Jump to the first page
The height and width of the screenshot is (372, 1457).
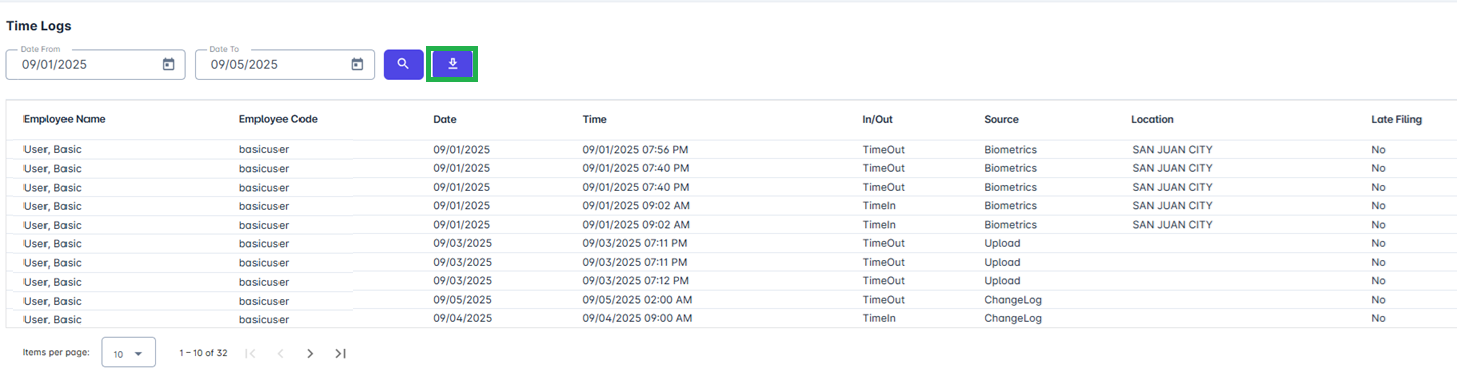point(250,353)
